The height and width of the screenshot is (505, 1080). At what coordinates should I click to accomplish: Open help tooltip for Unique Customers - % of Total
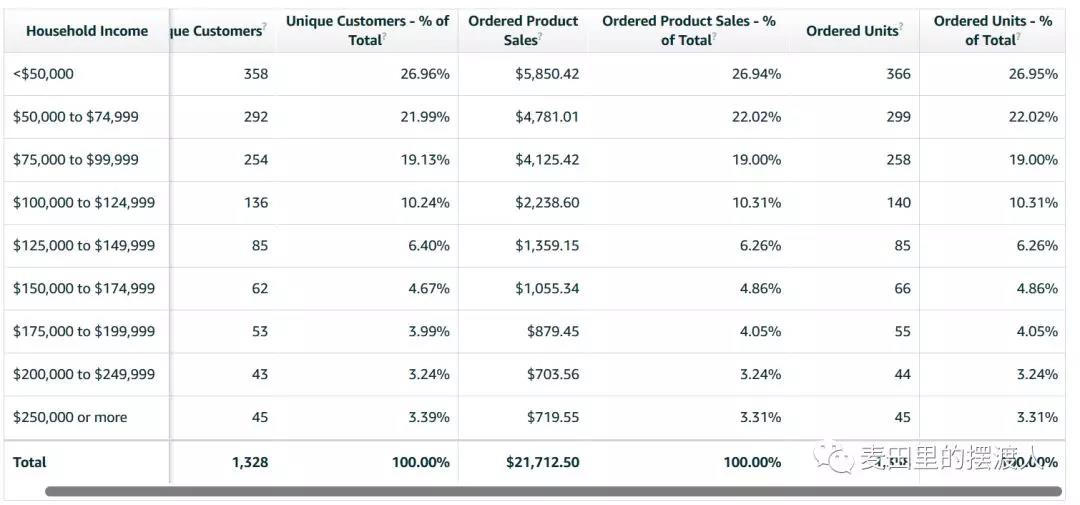pyautogui.click(x=385, y=36)
